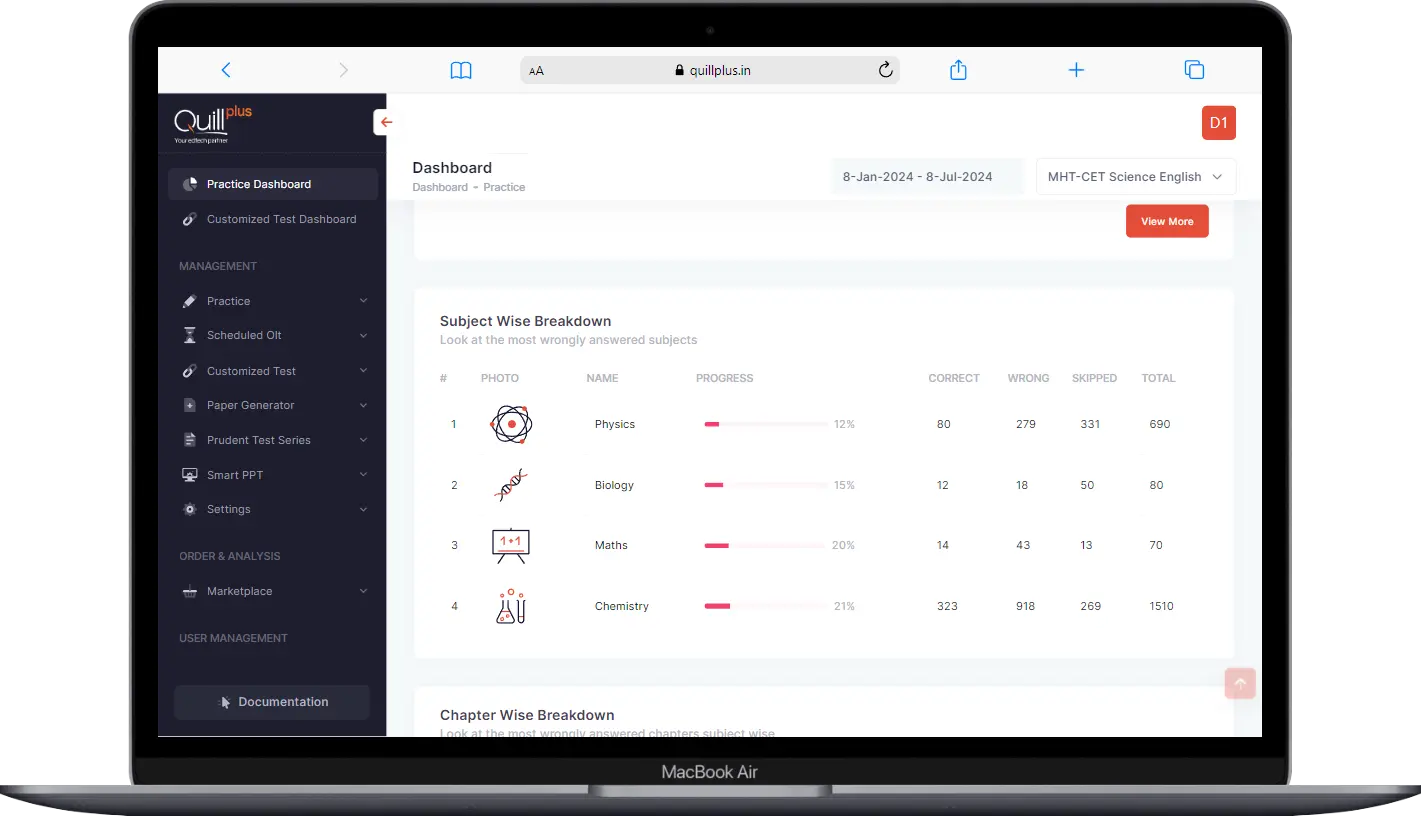Click the browser forward arrow
Image resolution: width=1421 pixels, height=816 pixels.
[343, 70]
